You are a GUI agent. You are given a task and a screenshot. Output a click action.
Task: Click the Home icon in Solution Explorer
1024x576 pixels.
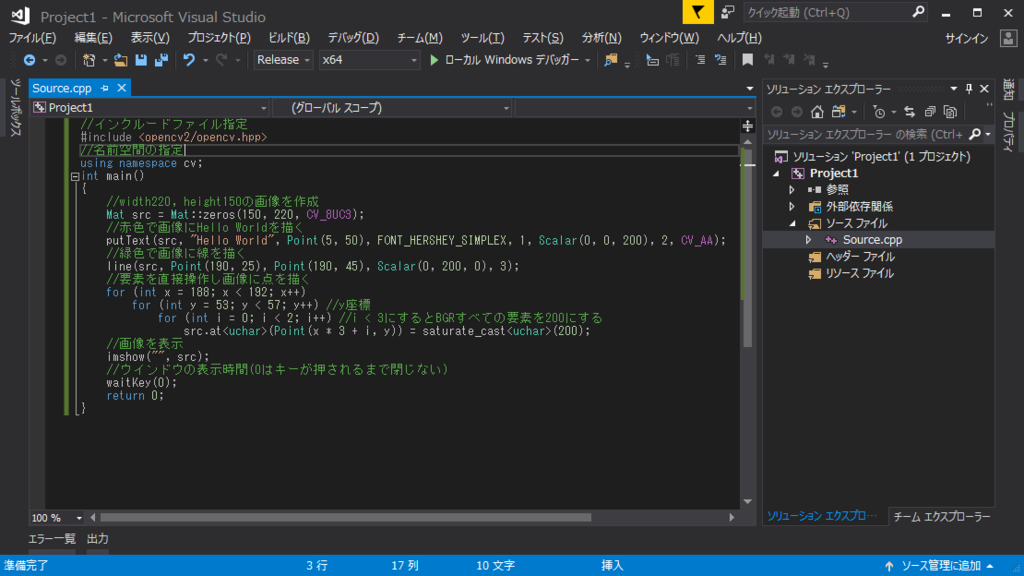point(817,112)
